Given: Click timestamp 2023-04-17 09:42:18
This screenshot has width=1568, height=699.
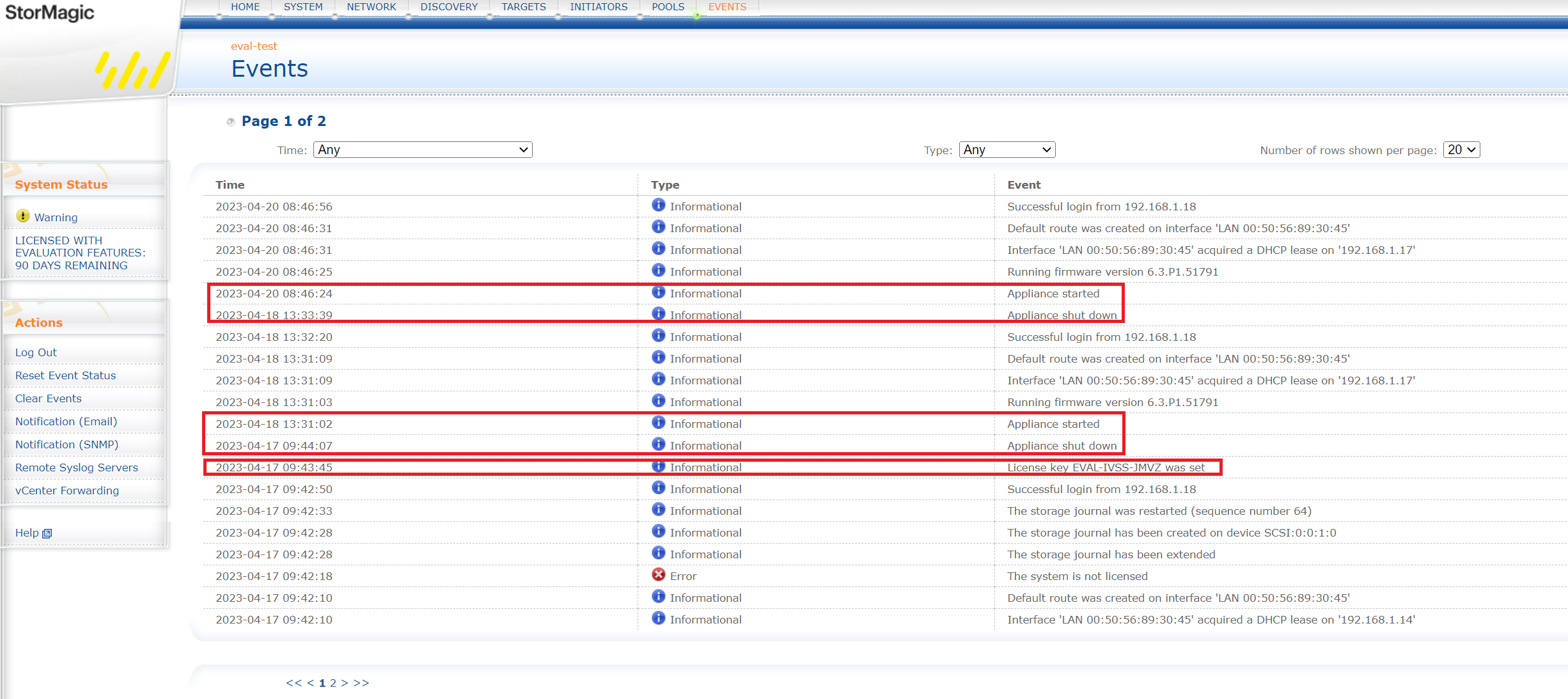Looking at the screenshot, I should 274,576.
